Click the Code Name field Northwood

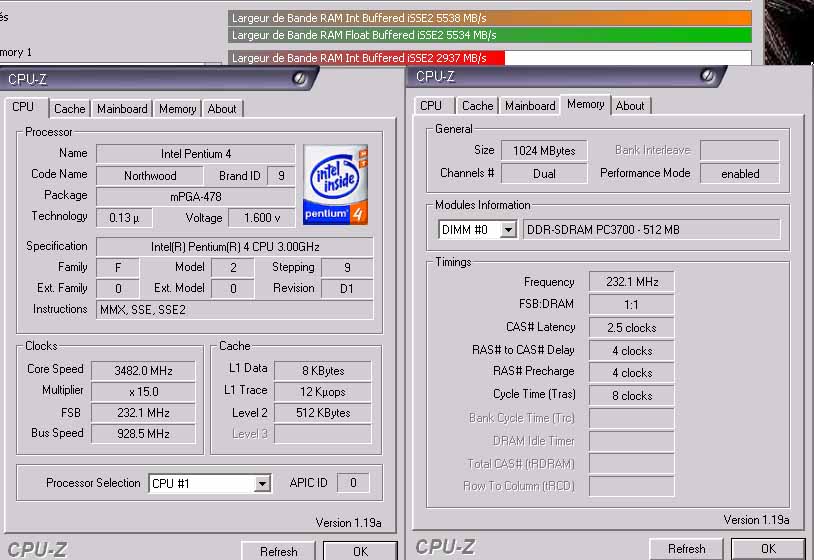pyautogui.click(x=150, y=175)
